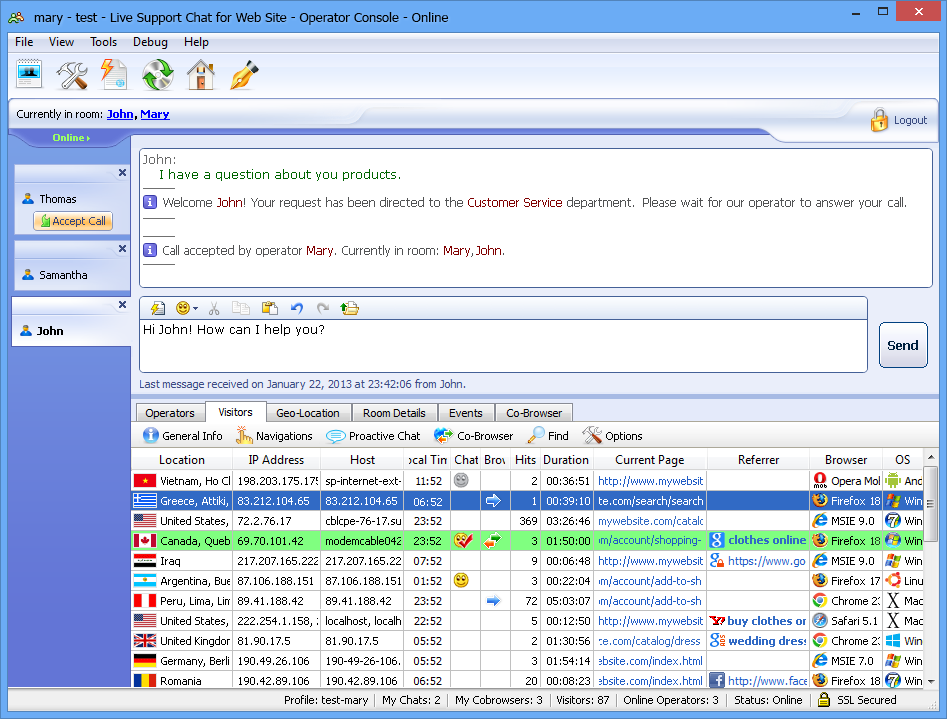Image resolution: width=947 pixels, height=719 pixels.
Task: Sort by Location column header
Action: tap(182, 460)
